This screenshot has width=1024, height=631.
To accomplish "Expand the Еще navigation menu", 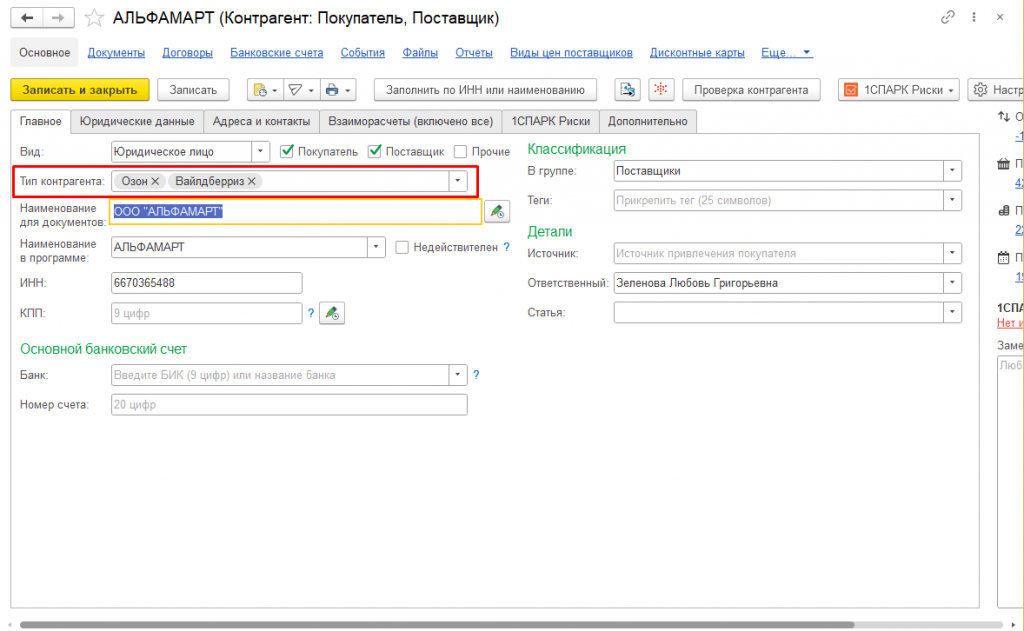I will click(x=786, y=53).
